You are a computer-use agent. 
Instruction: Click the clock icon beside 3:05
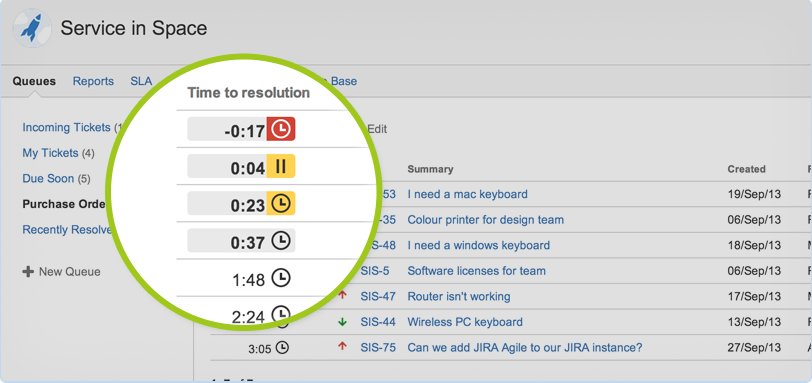pyautogui.click(x=282, y=348)
